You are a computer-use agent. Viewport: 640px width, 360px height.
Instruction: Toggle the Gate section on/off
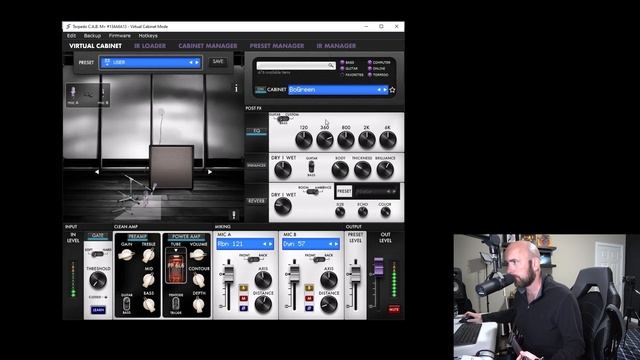click(98, 236)
